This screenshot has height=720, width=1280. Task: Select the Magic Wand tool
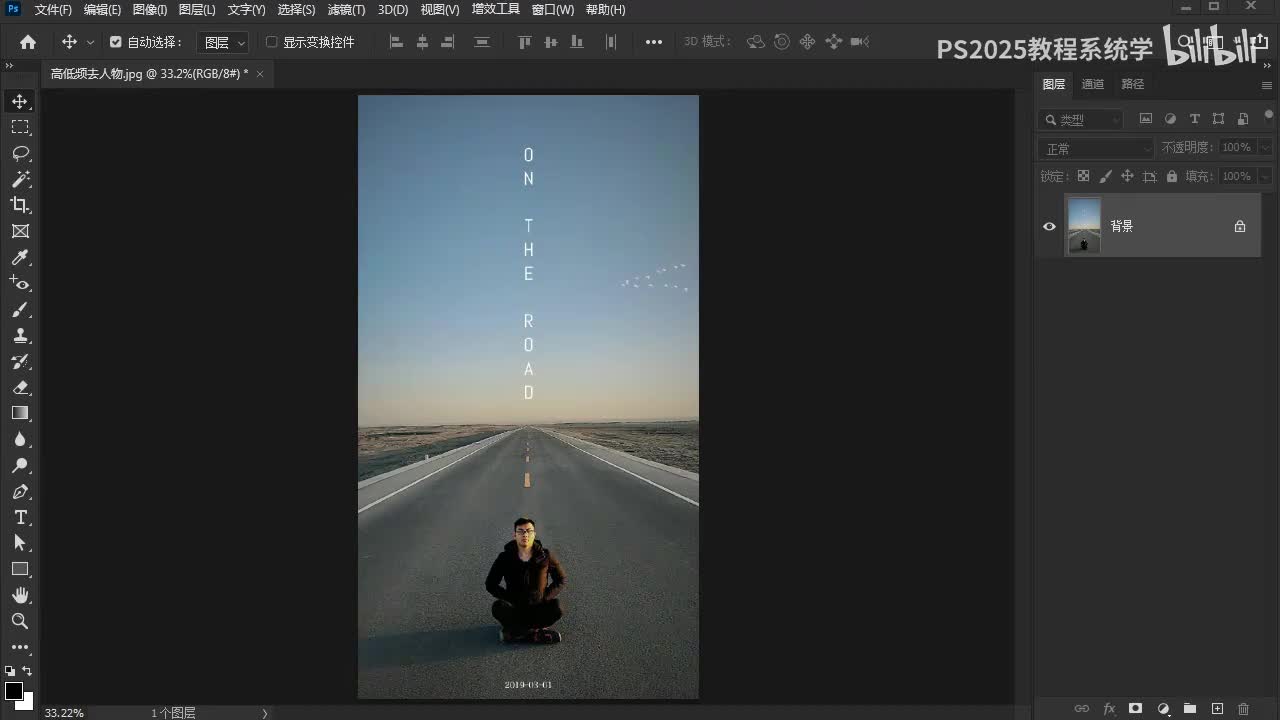pos(20,179)
